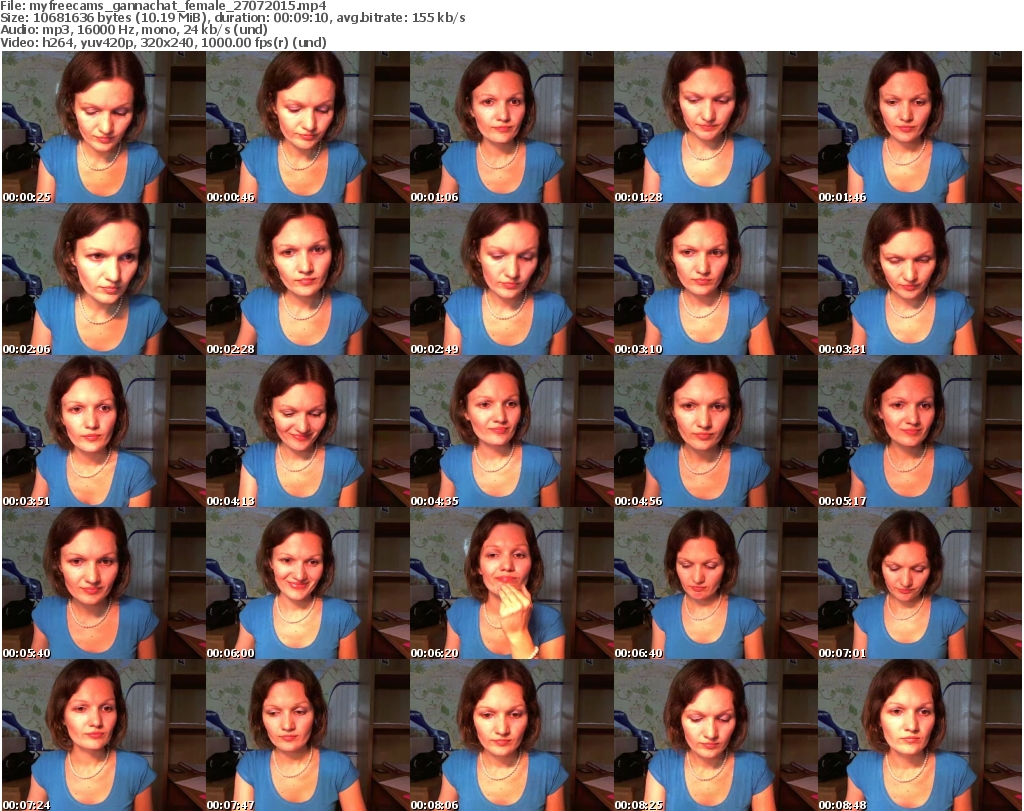1024x811 pixels.
Task: Click the thumbnail at 00:07:24
Action: click(x=104, y=735)
